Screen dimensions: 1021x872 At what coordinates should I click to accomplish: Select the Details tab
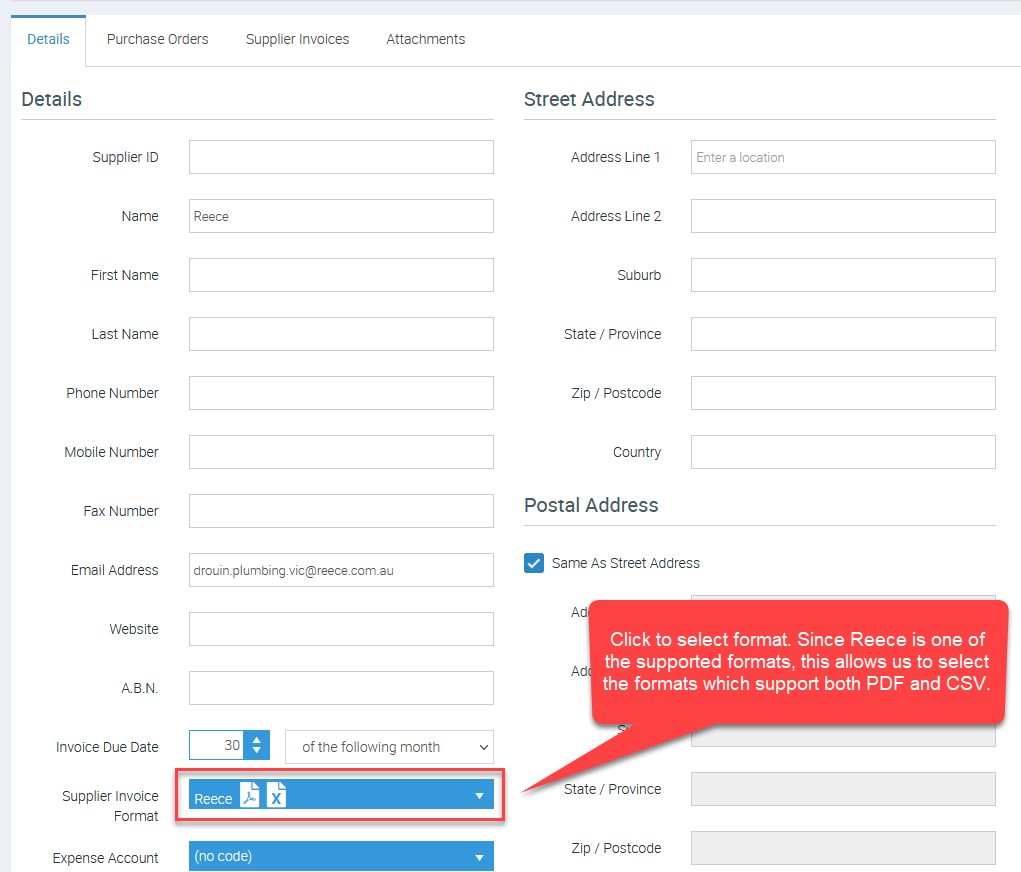(48, 40)
